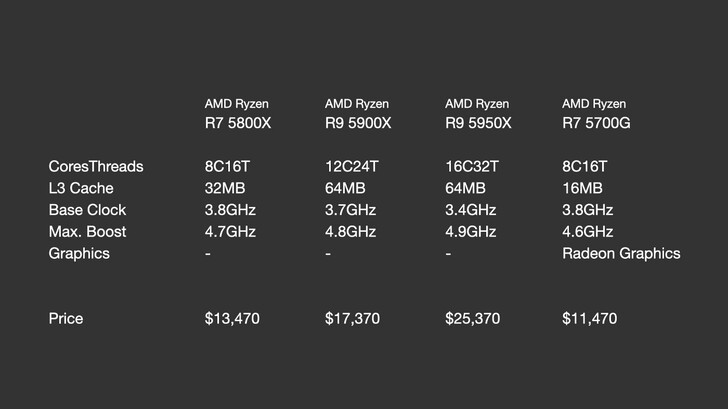The height and width of the screenshot is (409, 728).
Task: Click the Max. Boost row label
Action: (87, 232)
